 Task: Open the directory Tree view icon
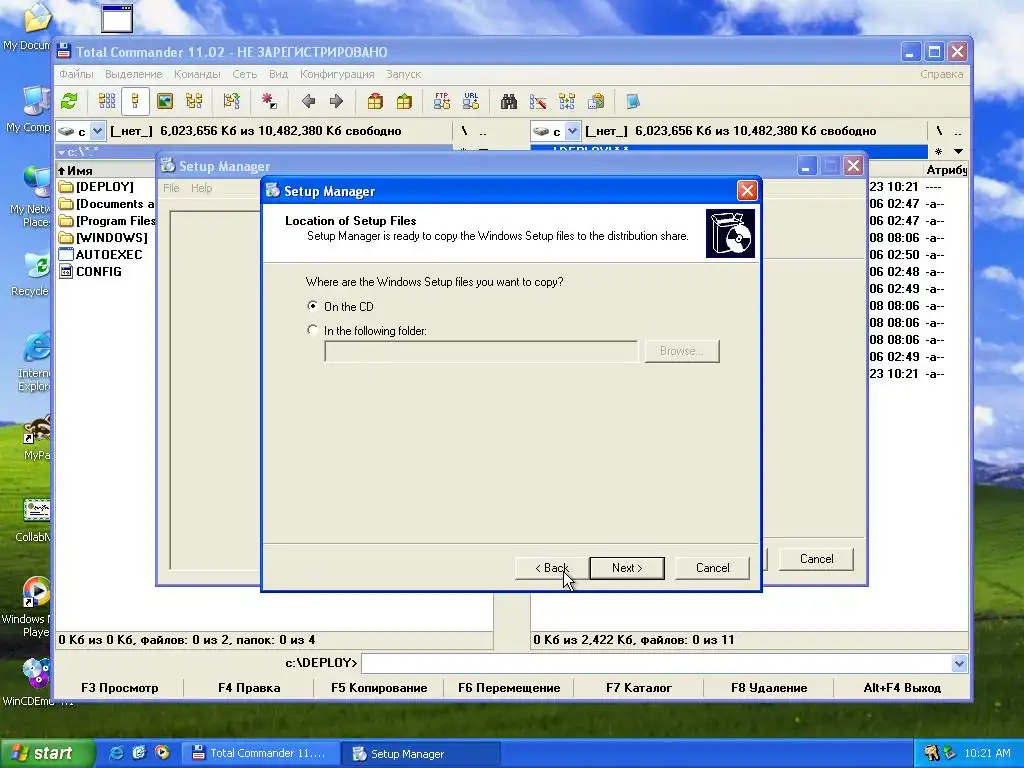(195, 101)
